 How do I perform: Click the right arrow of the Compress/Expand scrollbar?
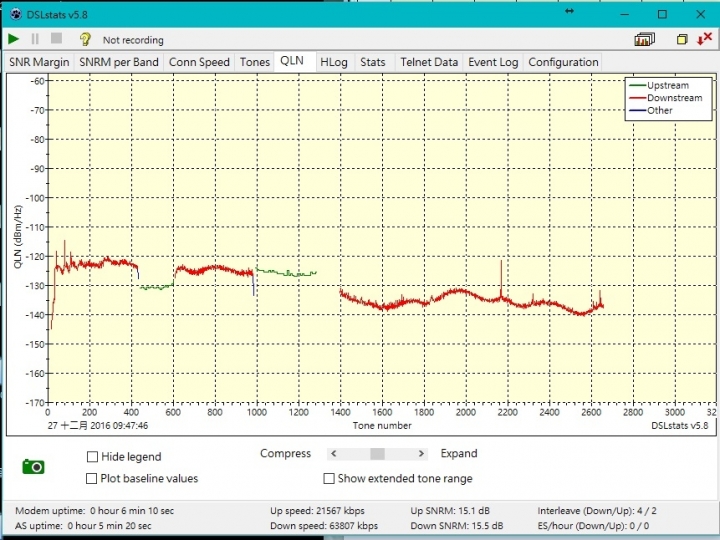[421, 454]
